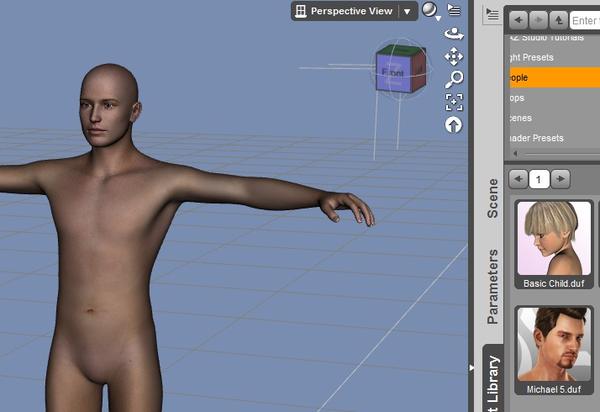
Task: Switch to the Content Library tab
Action: click(x=493, y=379)
